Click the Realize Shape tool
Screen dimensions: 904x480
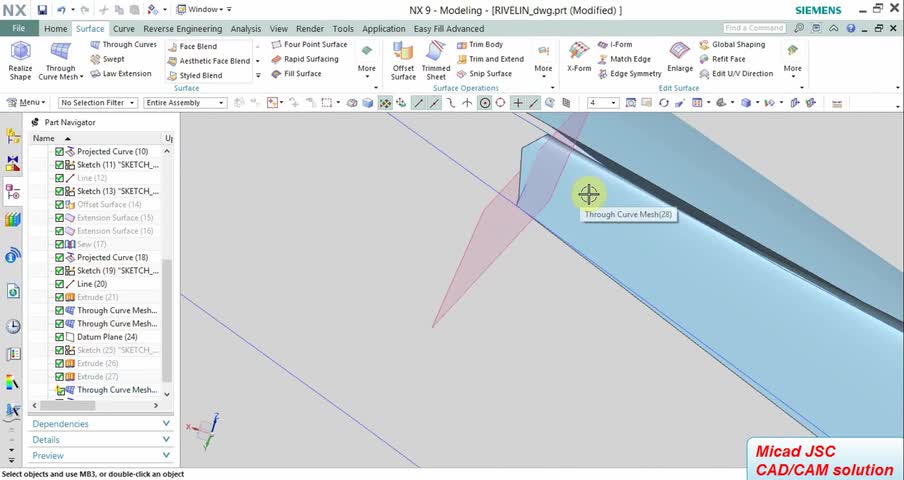click(x=20, y=61)
